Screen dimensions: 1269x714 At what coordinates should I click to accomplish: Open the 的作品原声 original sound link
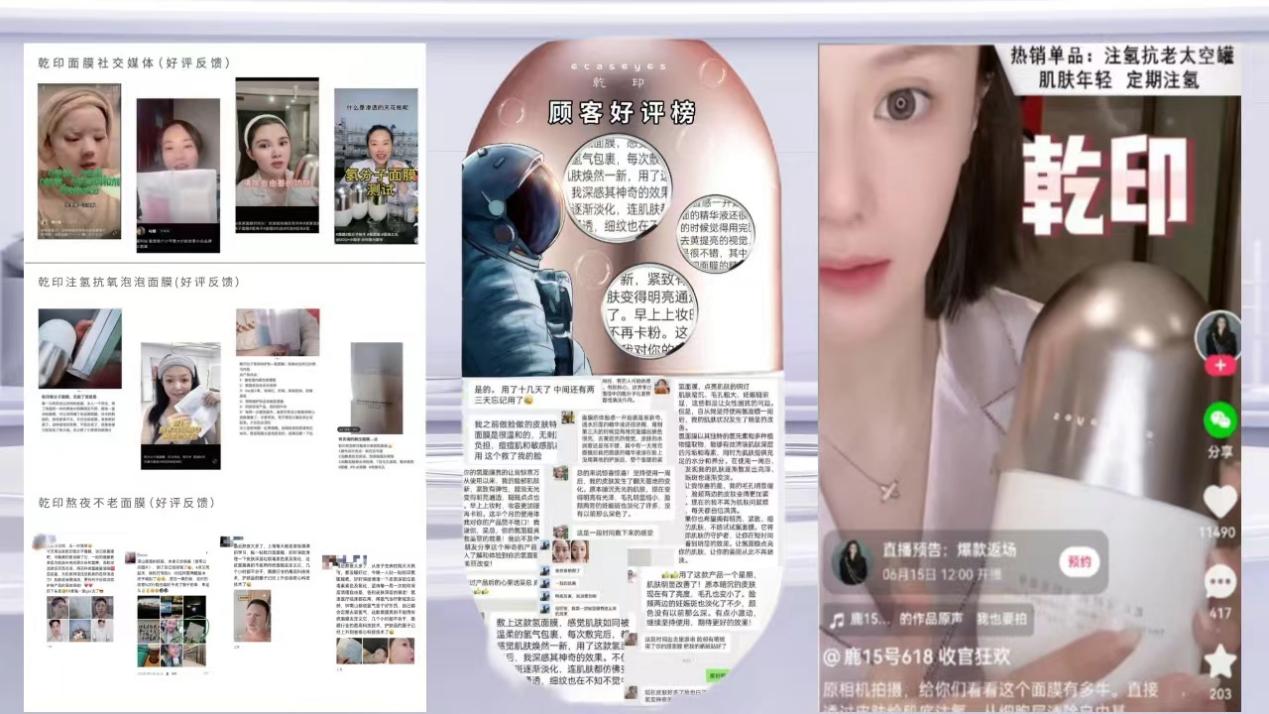[933, 620]
